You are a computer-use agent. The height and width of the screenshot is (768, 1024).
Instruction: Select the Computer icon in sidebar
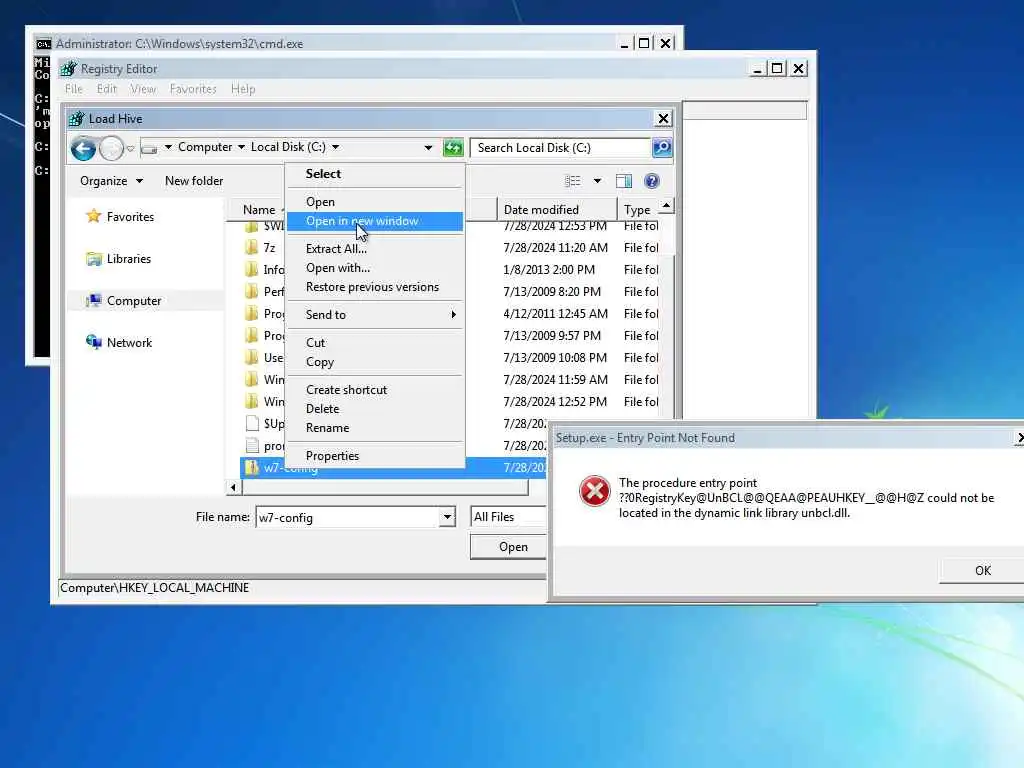[x=94, y=300]
